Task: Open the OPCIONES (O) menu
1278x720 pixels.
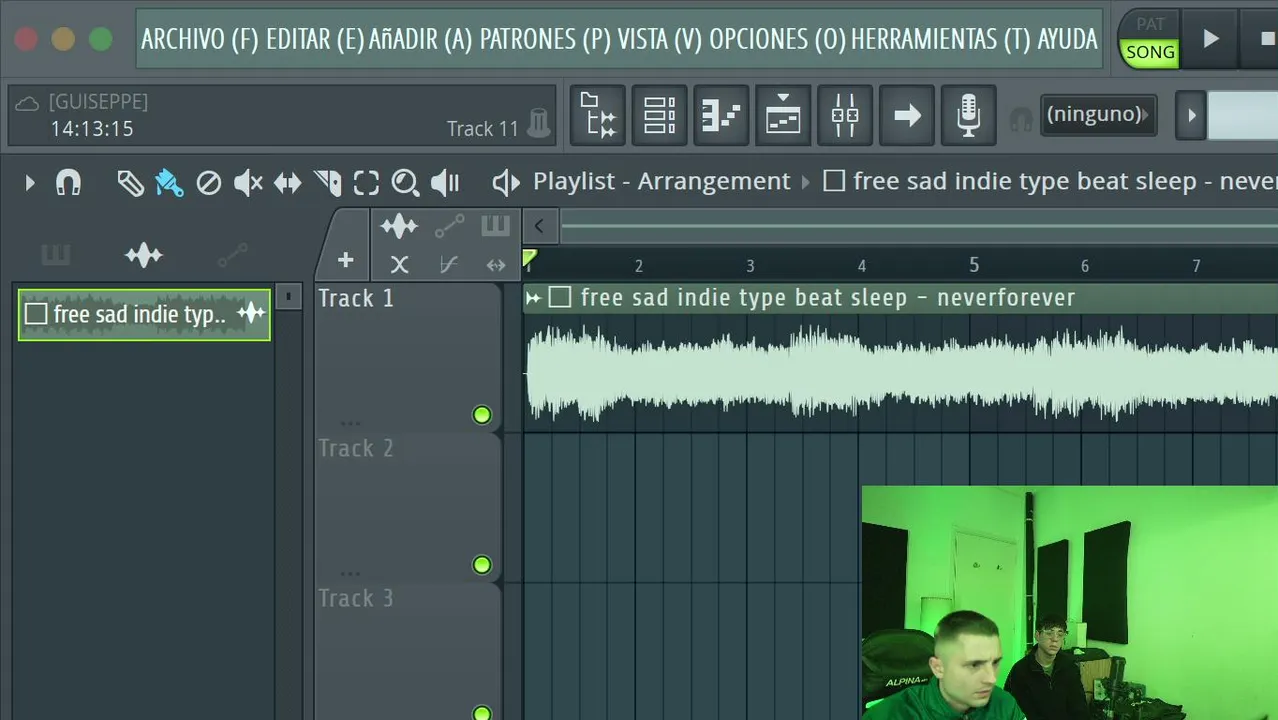Action: coord(777,39)
